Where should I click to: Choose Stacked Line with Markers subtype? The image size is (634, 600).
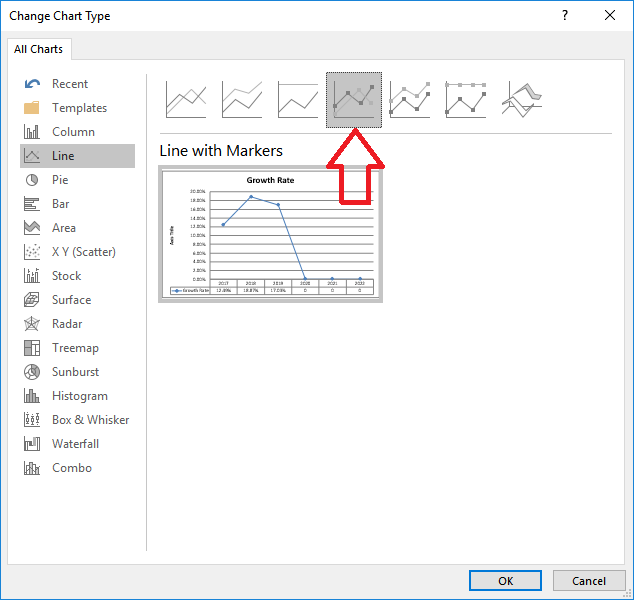pyautogui.click(x=409, y=100)
